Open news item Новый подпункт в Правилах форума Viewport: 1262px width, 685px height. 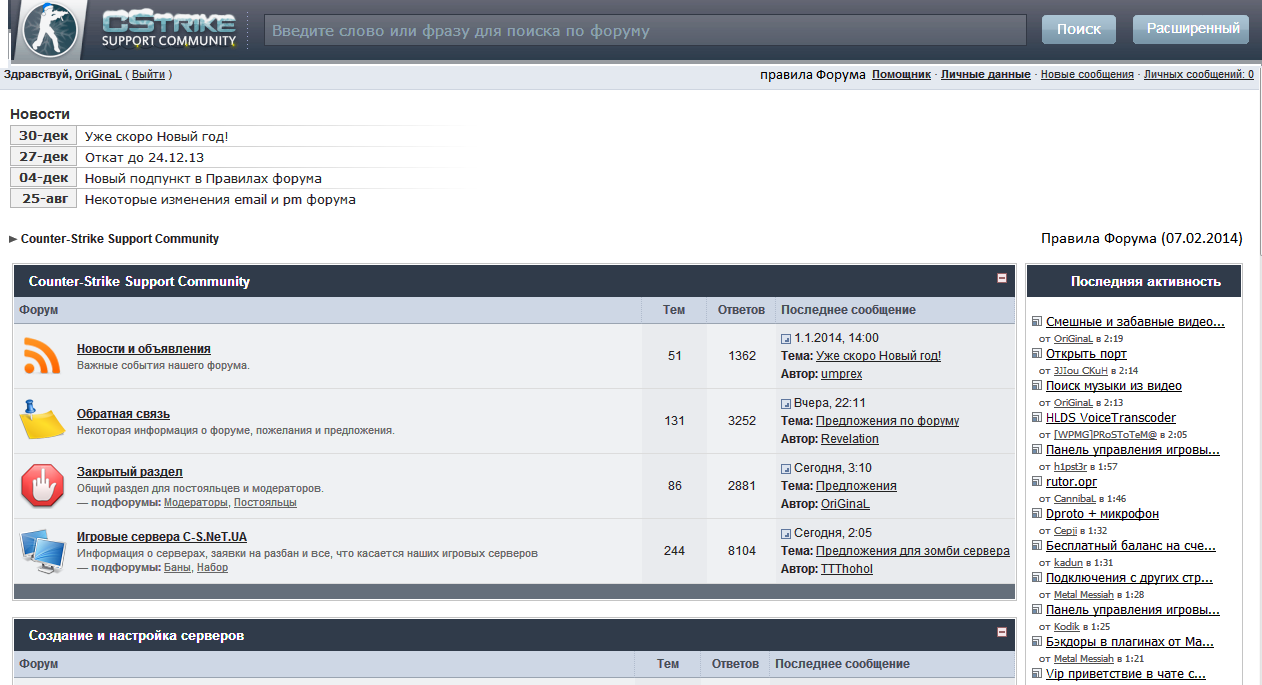[203, 178]
